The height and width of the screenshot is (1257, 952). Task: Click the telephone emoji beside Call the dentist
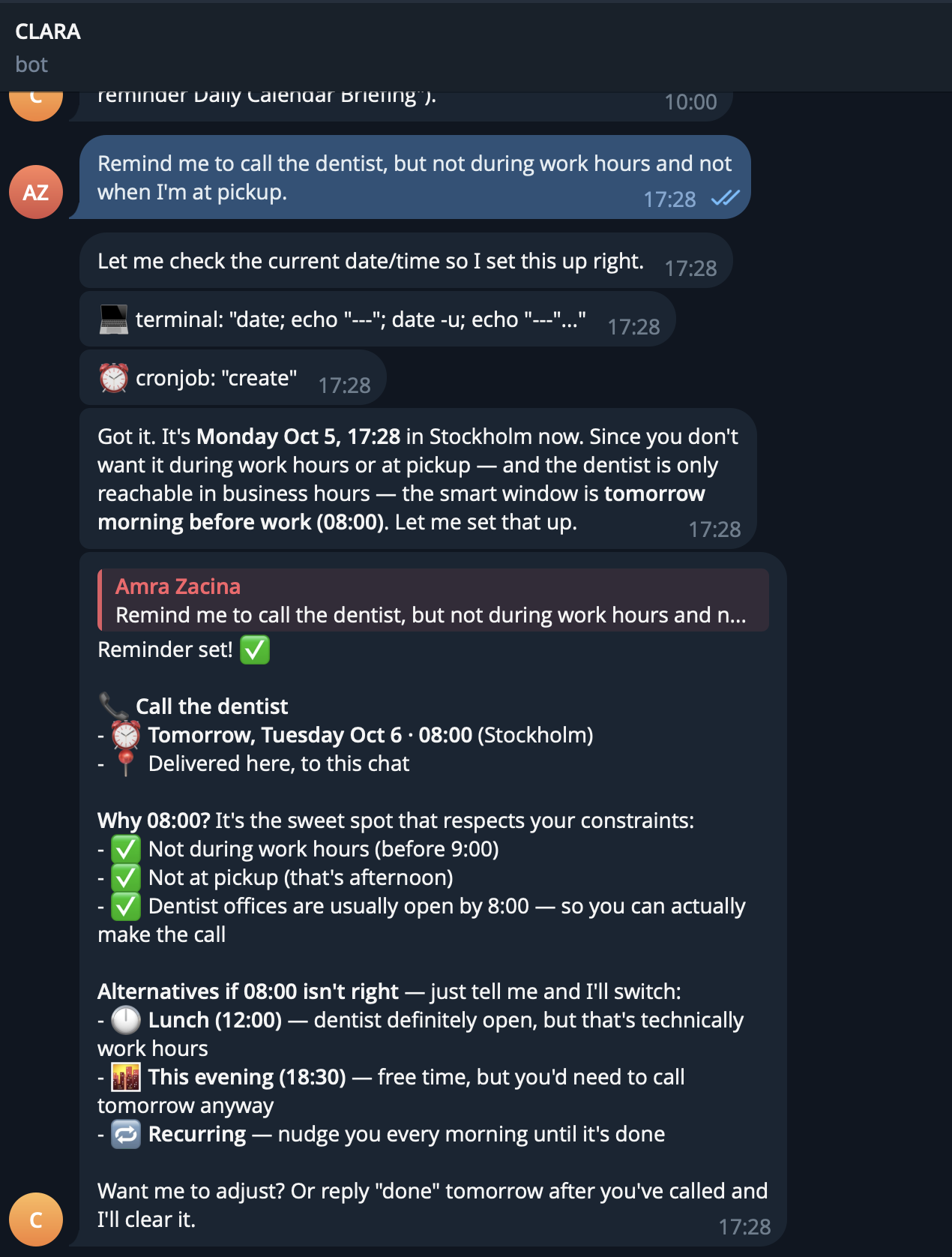114,706
